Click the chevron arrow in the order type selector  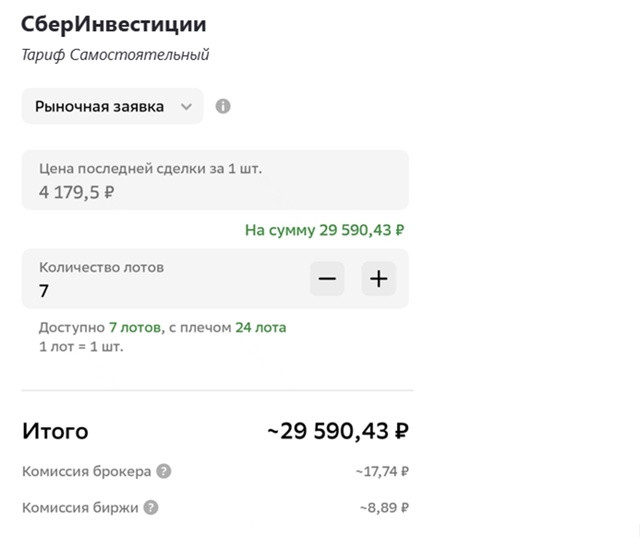pyautogui.click(x=187, y=107)
